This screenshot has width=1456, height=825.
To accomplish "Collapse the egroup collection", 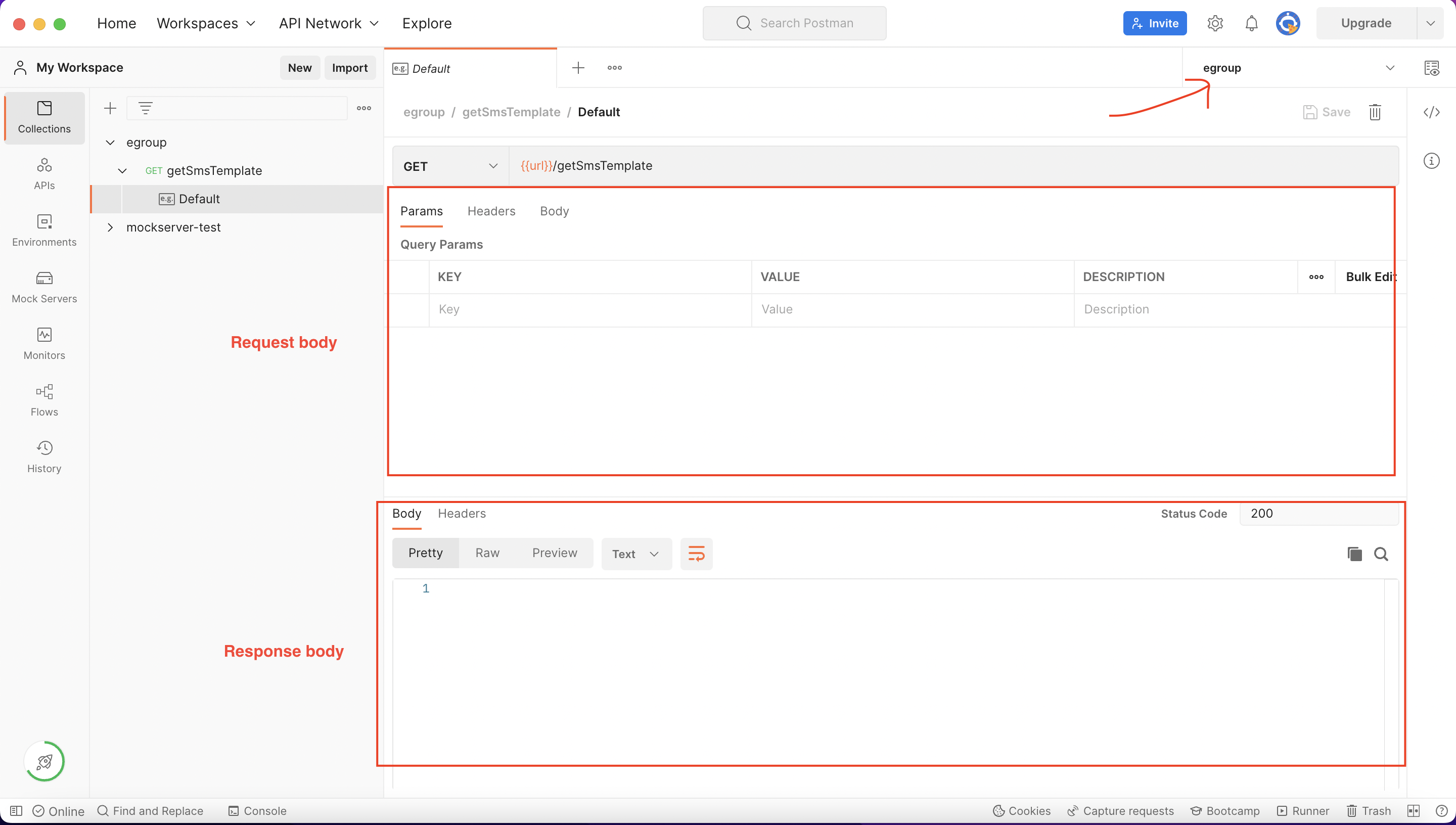I will point(110,142).
